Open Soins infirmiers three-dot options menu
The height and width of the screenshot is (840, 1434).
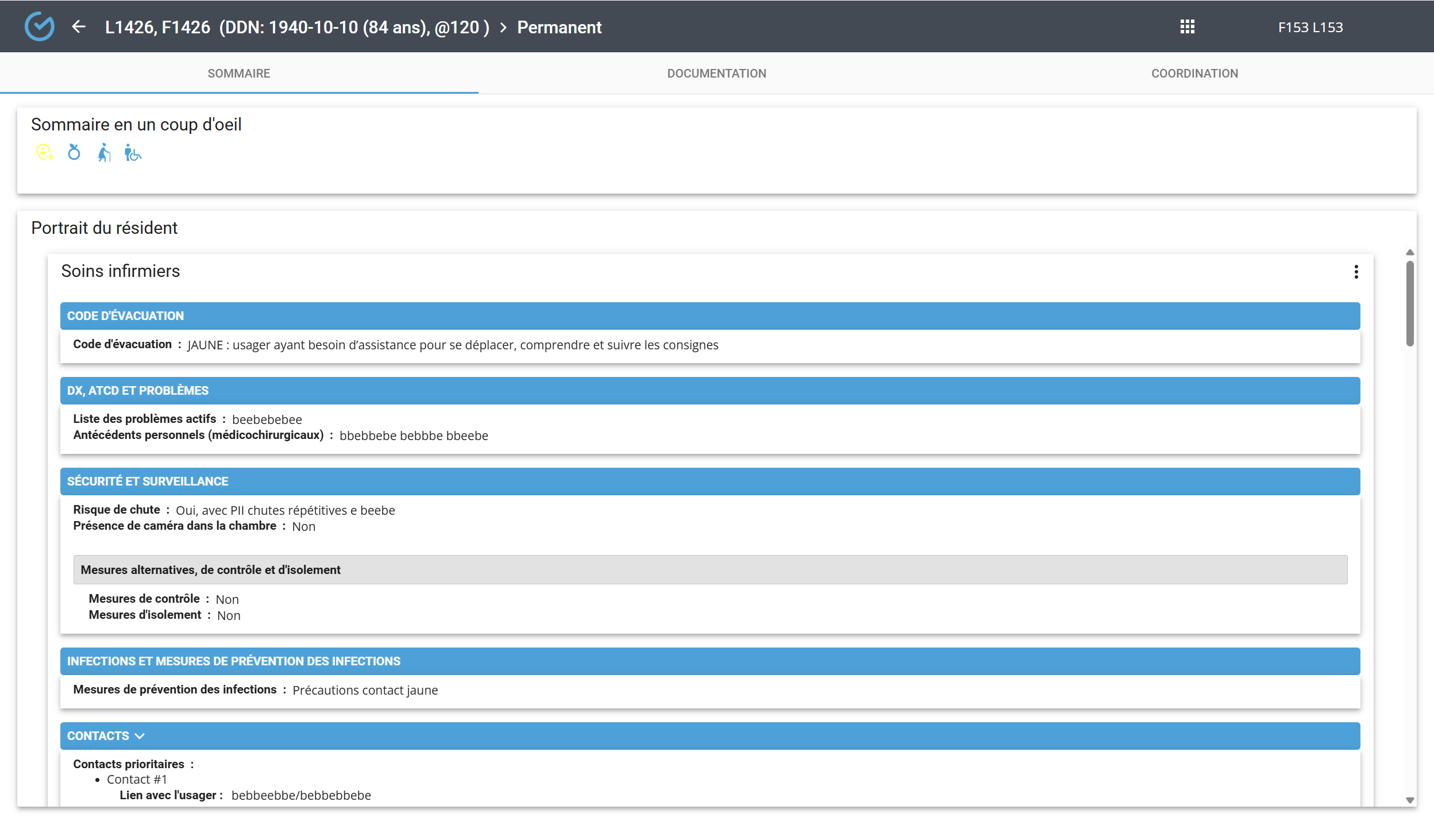click(1356, 272)
